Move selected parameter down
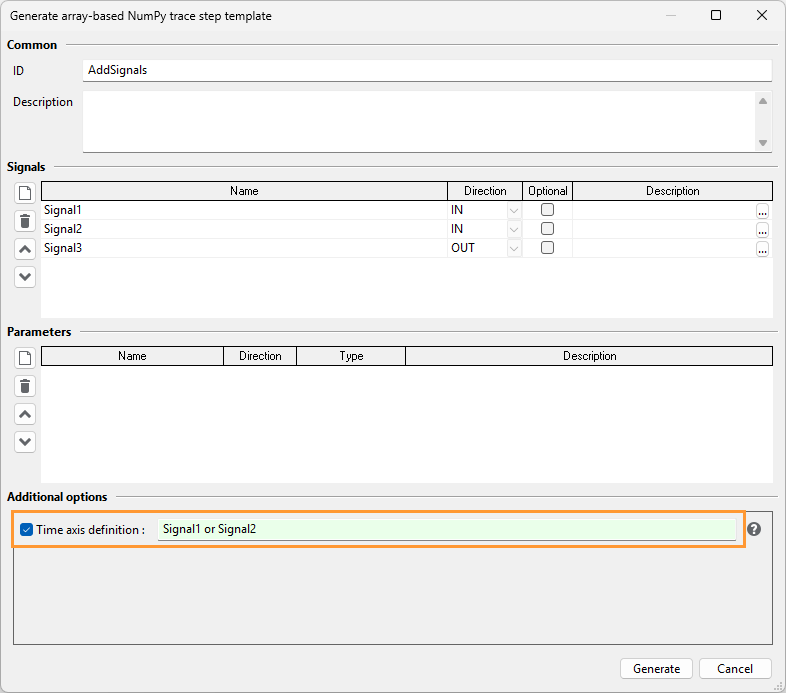 tap(25, 442)
